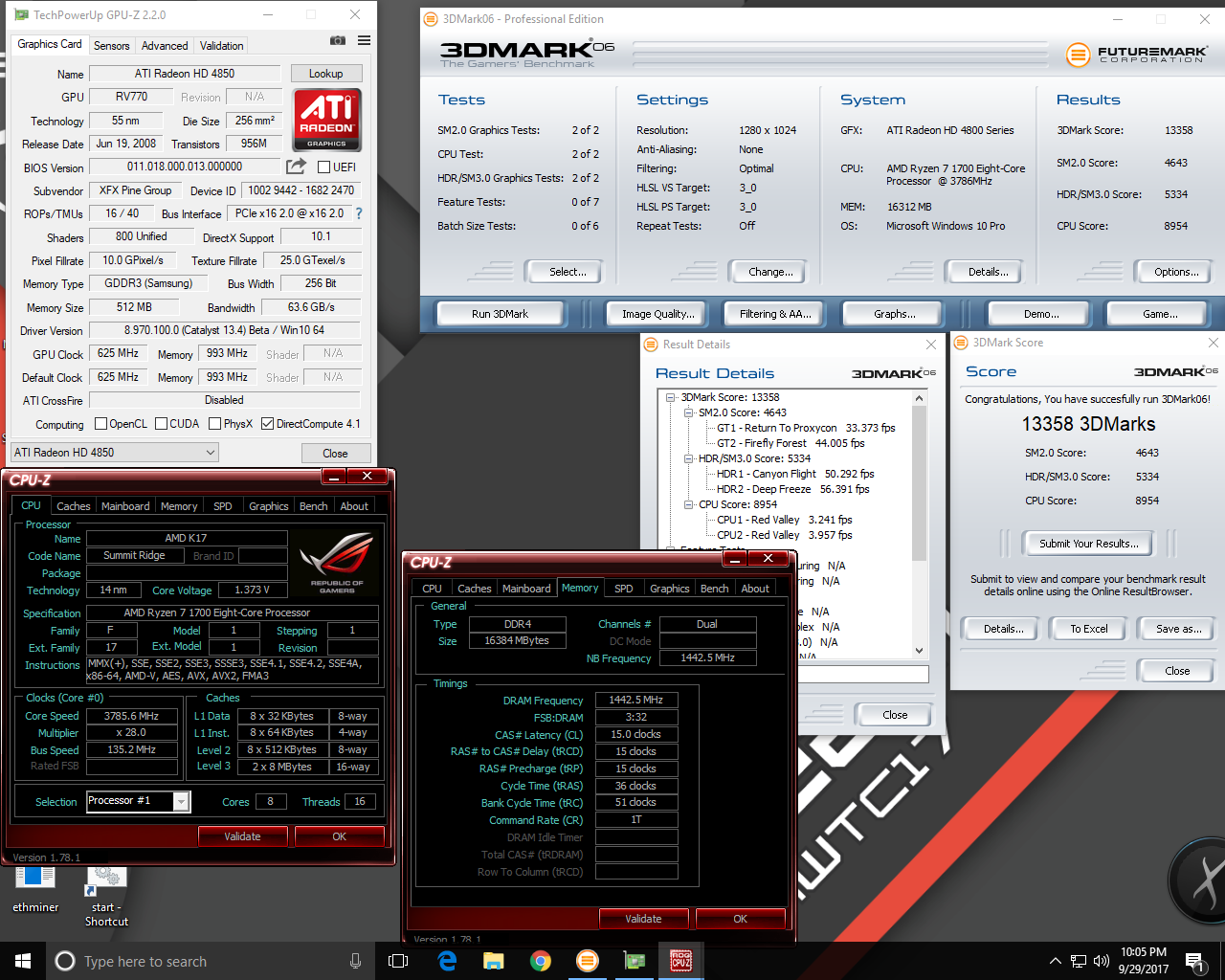Click the Select... button under Tests
The image size is (1225, 980).
[x=568, y=272]
